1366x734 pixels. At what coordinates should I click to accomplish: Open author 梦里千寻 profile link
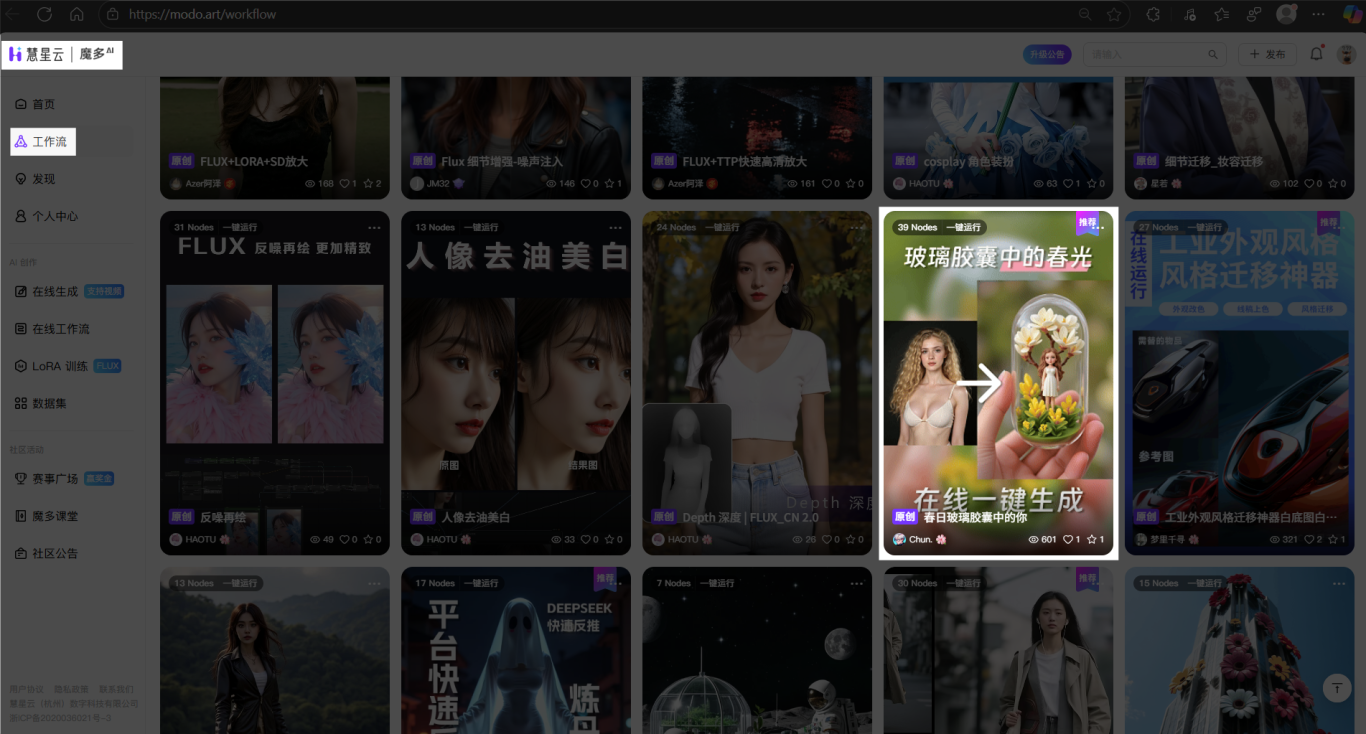(1168, 539)
